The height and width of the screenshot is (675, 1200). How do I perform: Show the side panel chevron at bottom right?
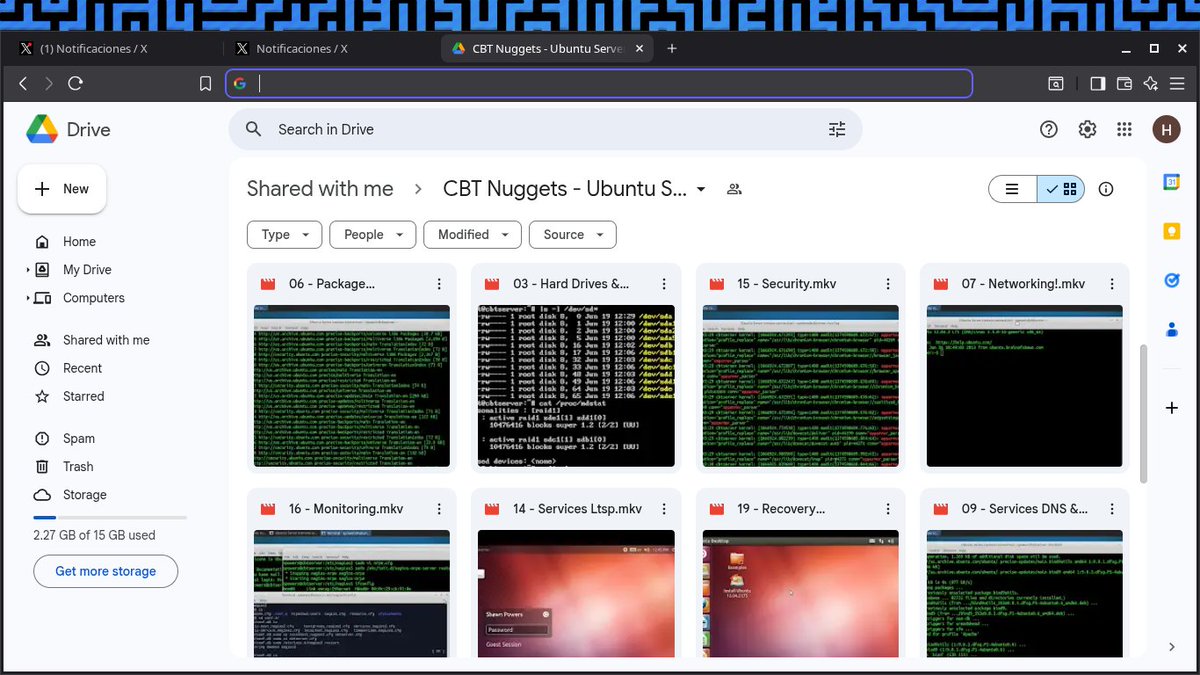pyautogui.click(x=1172, y=647)
